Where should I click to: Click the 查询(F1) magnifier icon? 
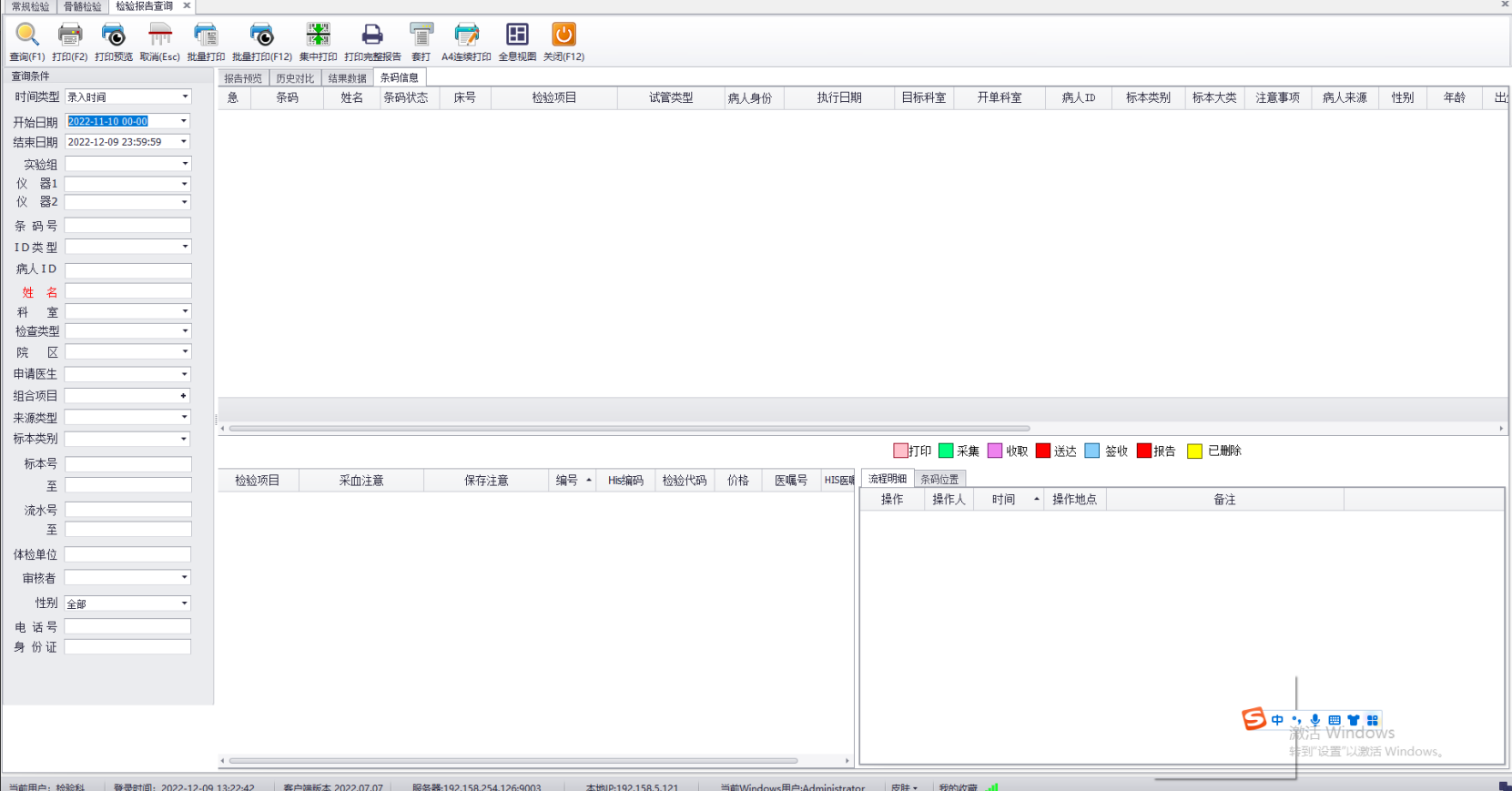27,35
